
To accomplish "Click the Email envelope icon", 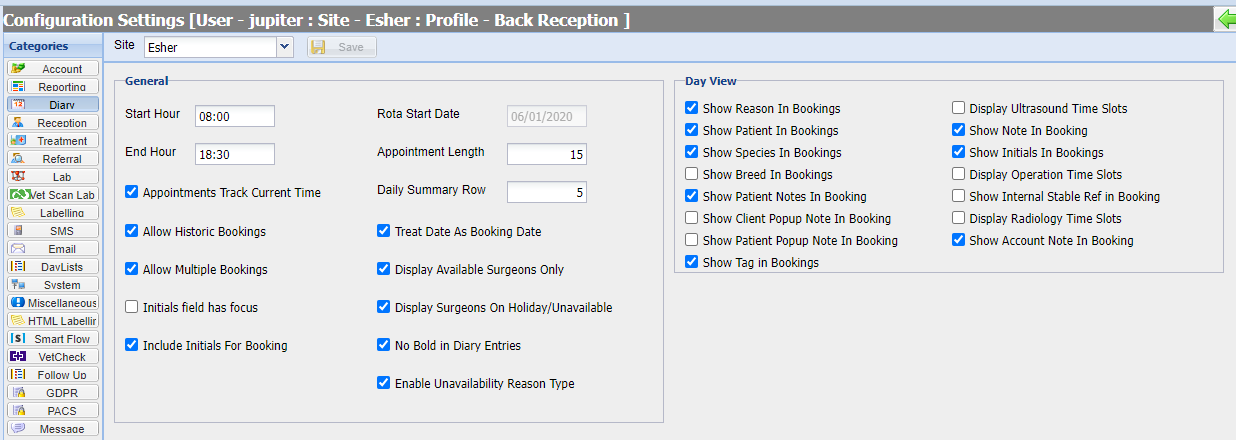I will 19,249.
